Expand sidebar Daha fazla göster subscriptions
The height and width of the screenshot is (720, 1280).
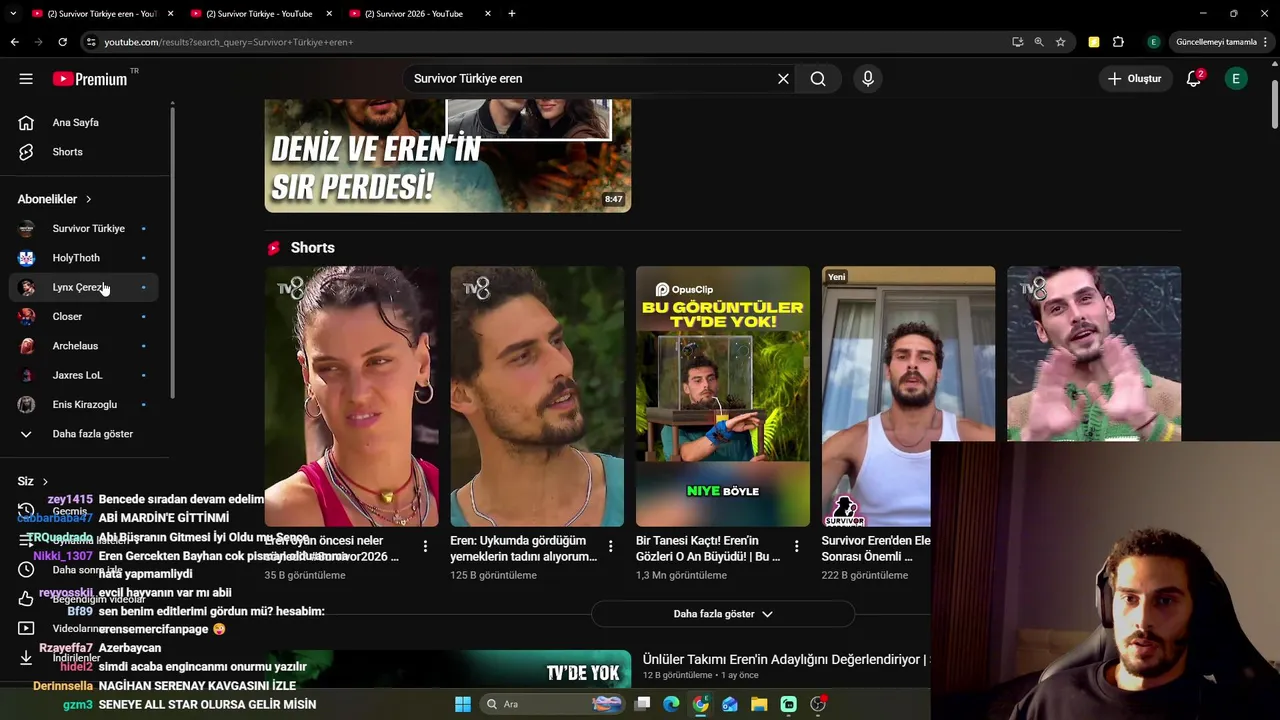point(84,434)
